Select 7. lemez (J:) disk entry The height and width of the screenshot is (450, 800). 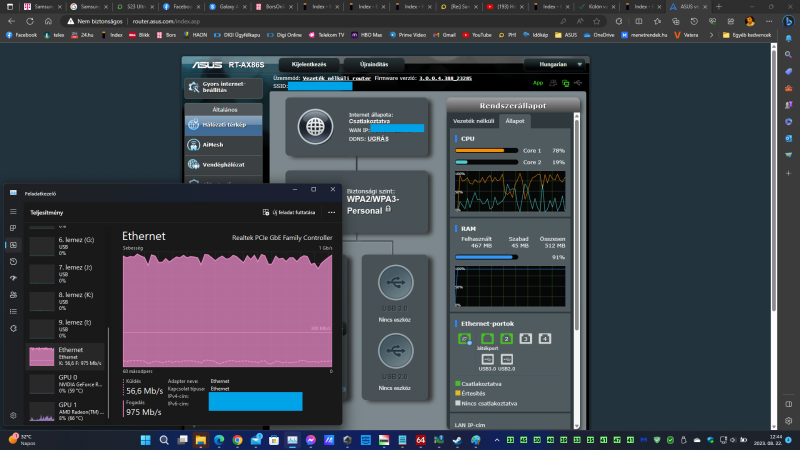pos(65,273)
